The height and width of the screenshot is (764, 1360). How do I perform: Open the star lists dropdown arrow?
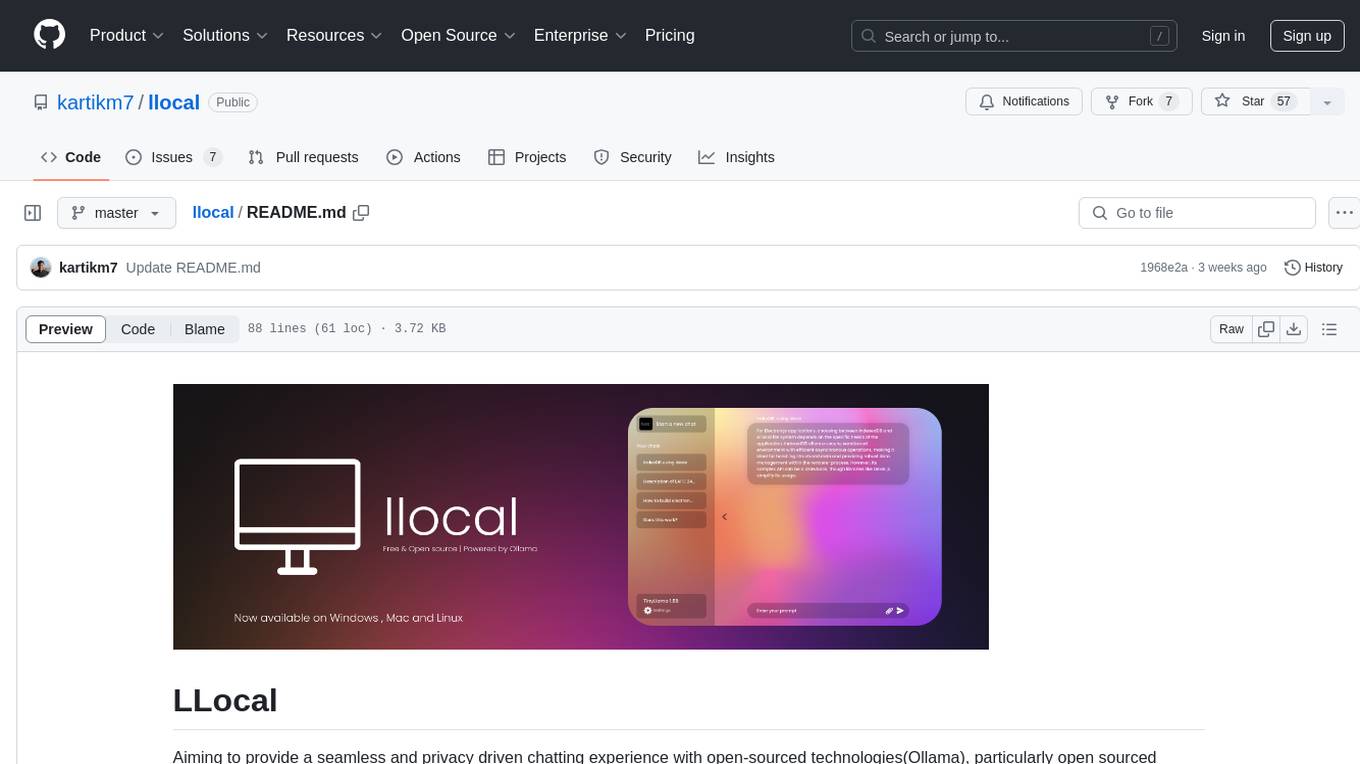(x=1327, y=102)
